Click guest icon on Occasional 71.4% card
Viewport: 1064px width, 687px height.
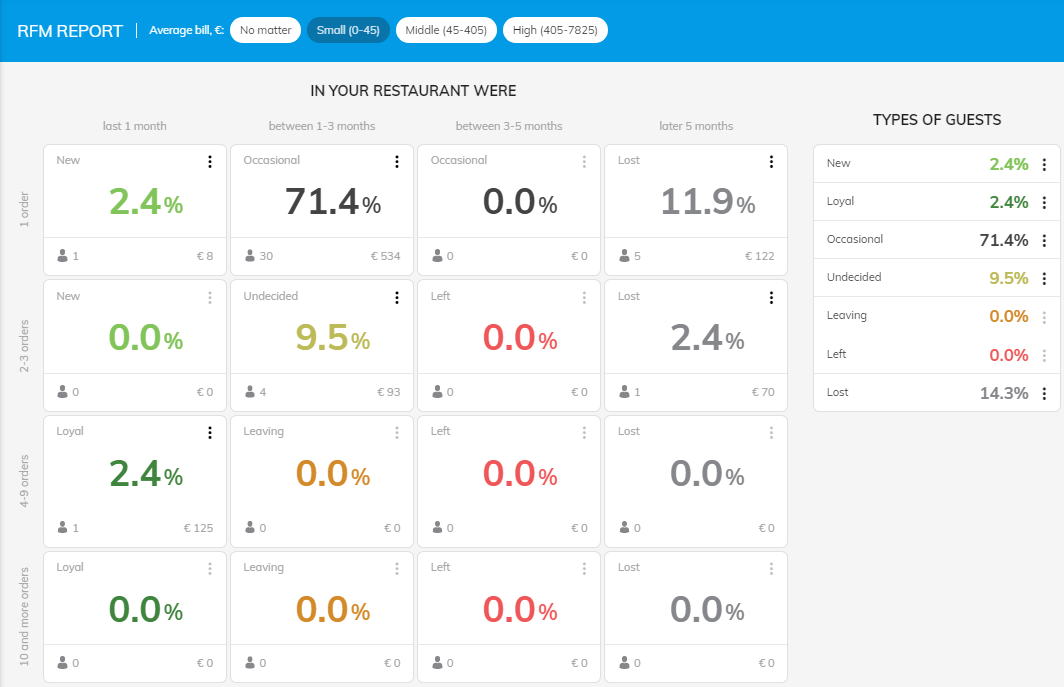click(x=250, y=257)
